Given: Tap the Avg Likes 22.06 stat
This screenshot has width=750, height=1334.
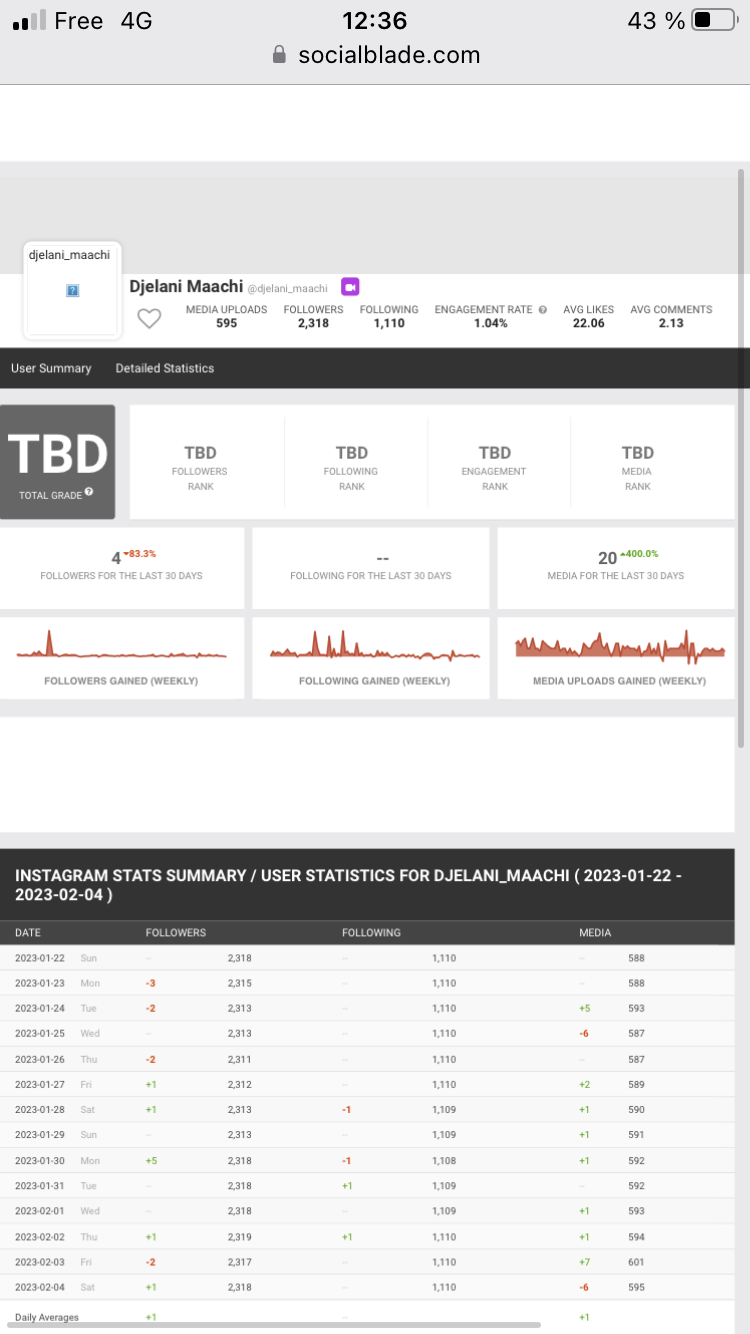Looking at the screenshot, I should pos(589,316).
